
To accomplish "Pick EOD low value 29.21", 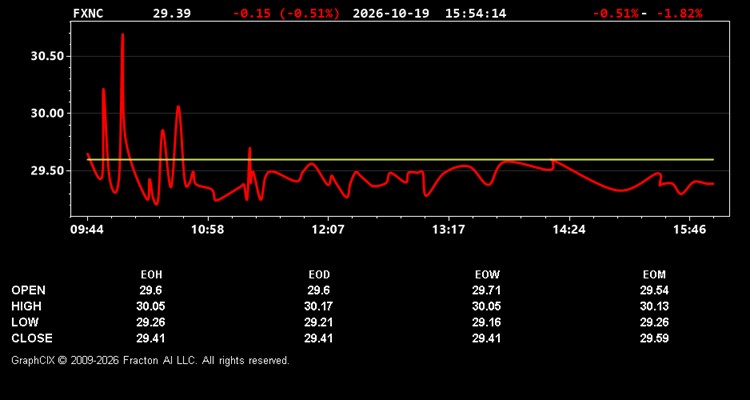I will pos(319,322).
